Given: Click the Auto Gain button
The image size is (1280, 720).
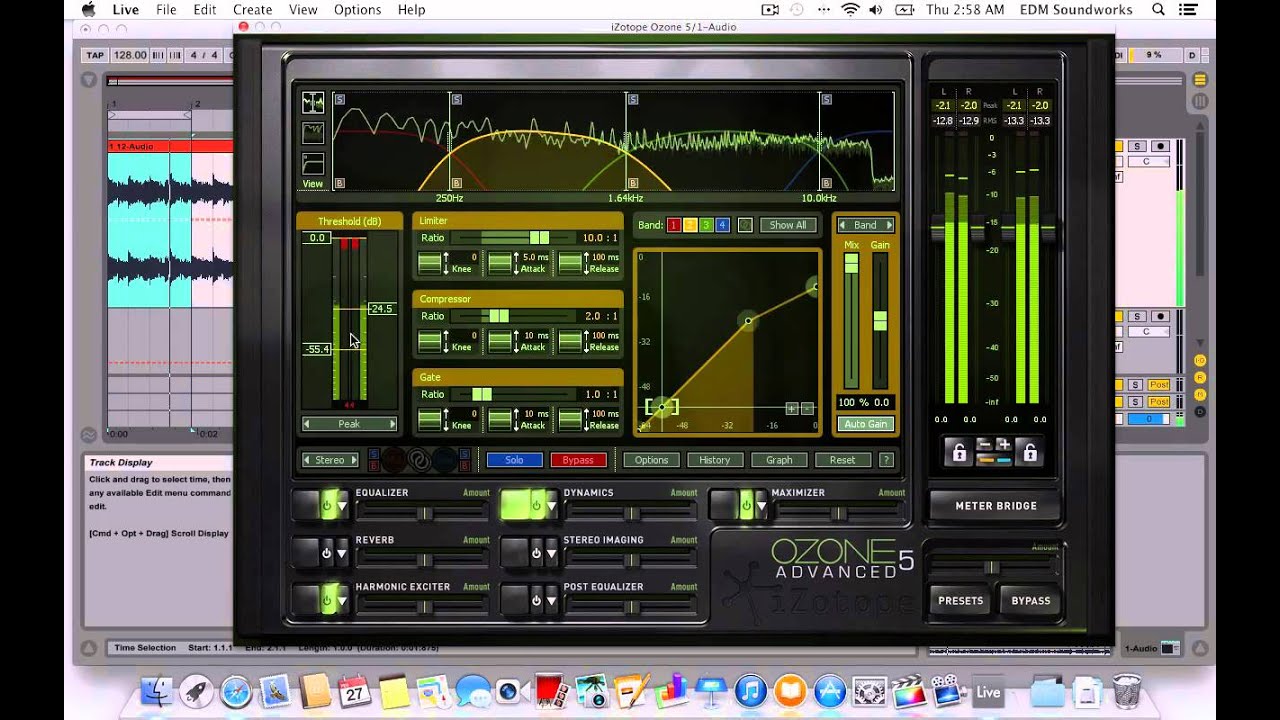Looking at the screenshot, I should pyautogui.click(x=865, y=424).
